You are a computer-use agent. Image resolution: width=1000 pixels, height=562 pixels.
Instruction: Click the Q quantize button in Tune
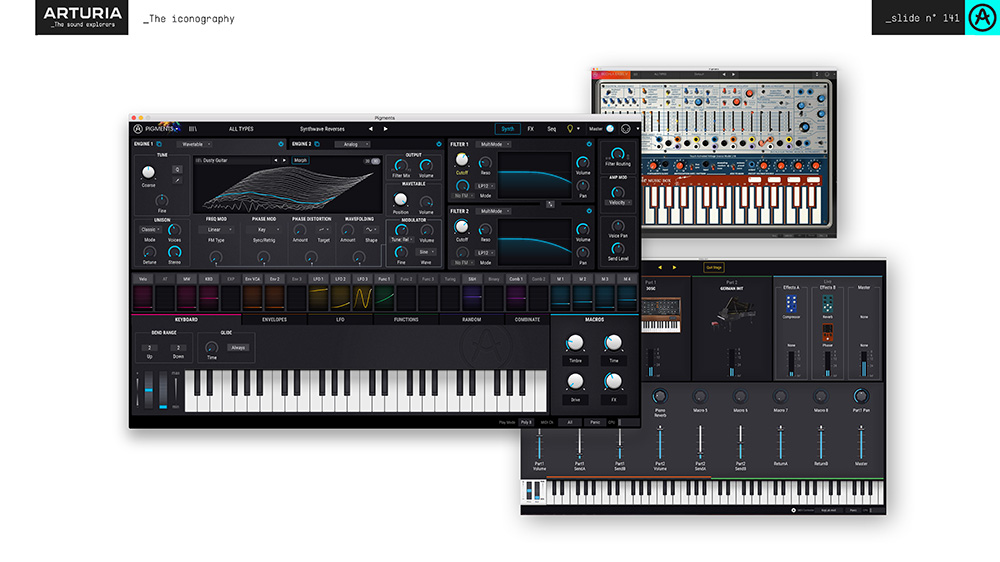[177, 169]
